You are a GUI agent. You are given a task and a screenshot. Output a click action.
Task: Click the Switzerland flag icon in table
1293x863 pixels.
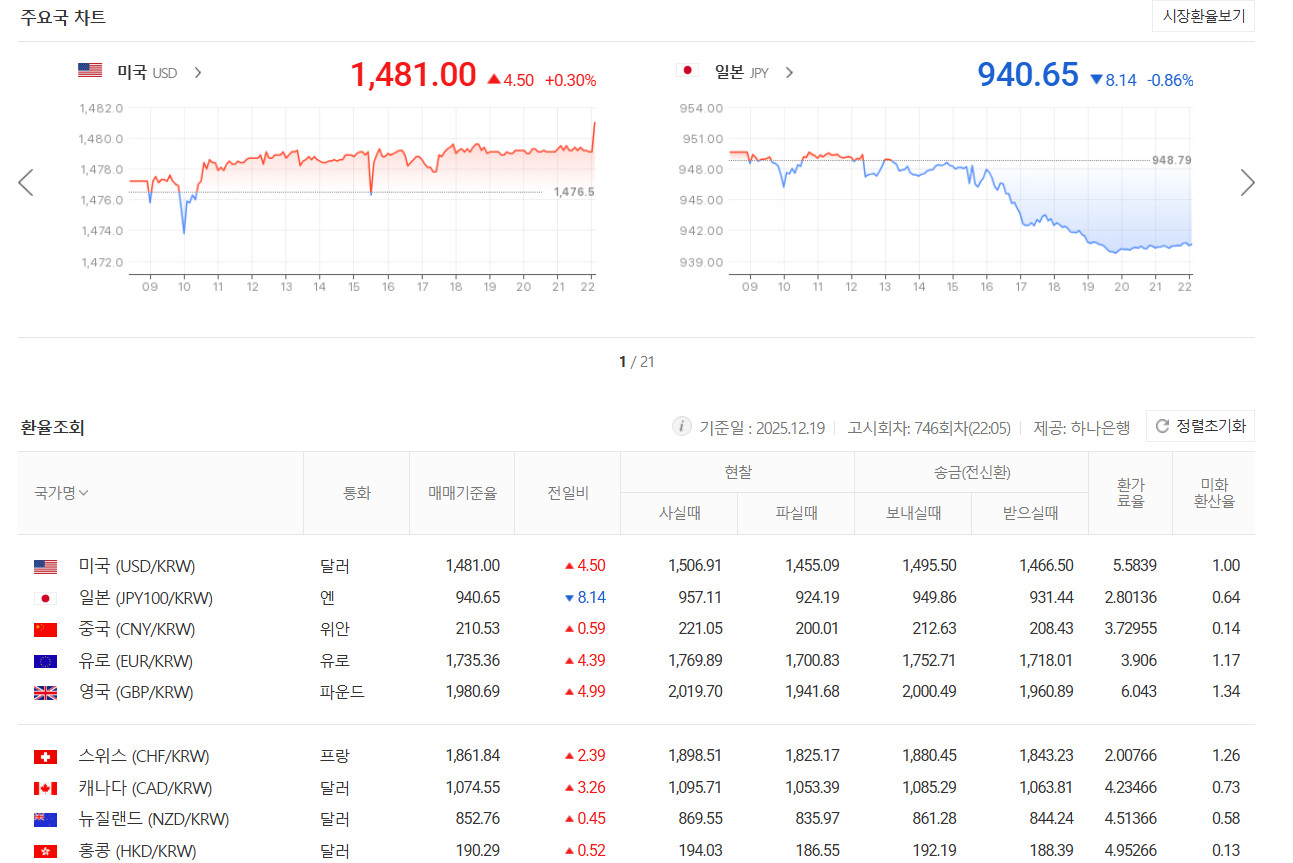click(x=45, y=756)
